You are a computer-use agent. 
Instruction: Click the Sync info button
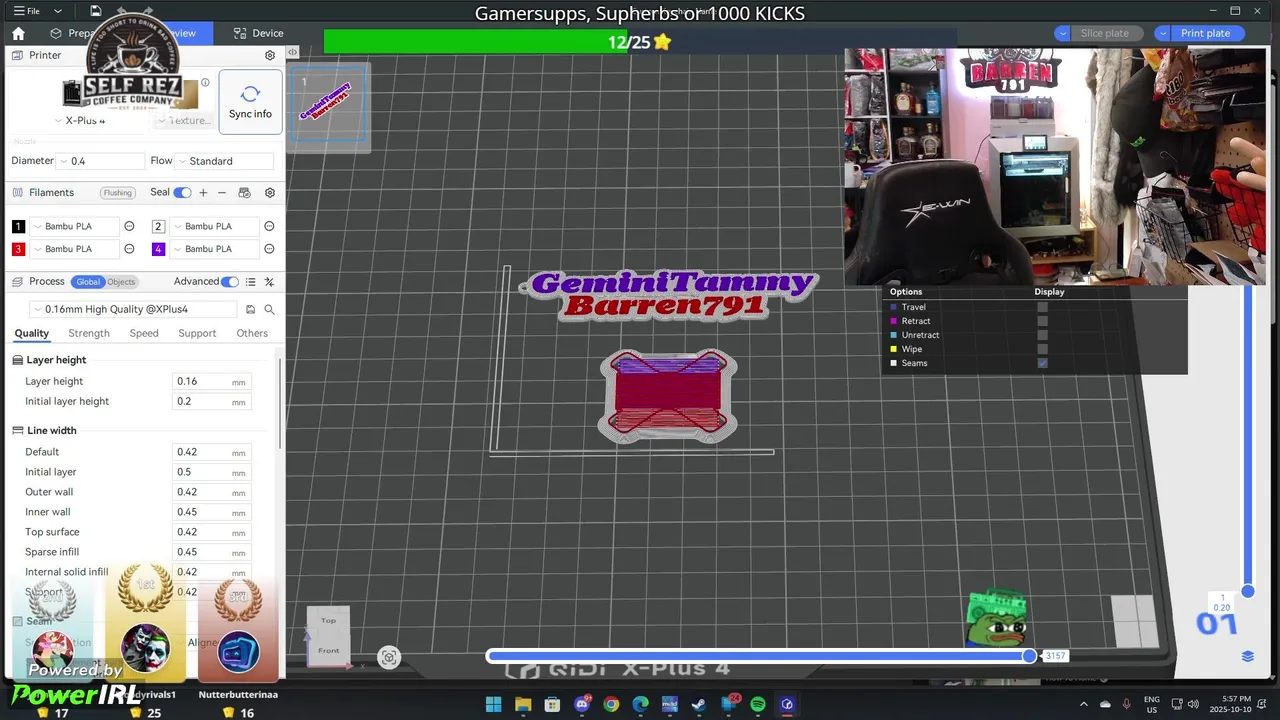click(250, 102)
